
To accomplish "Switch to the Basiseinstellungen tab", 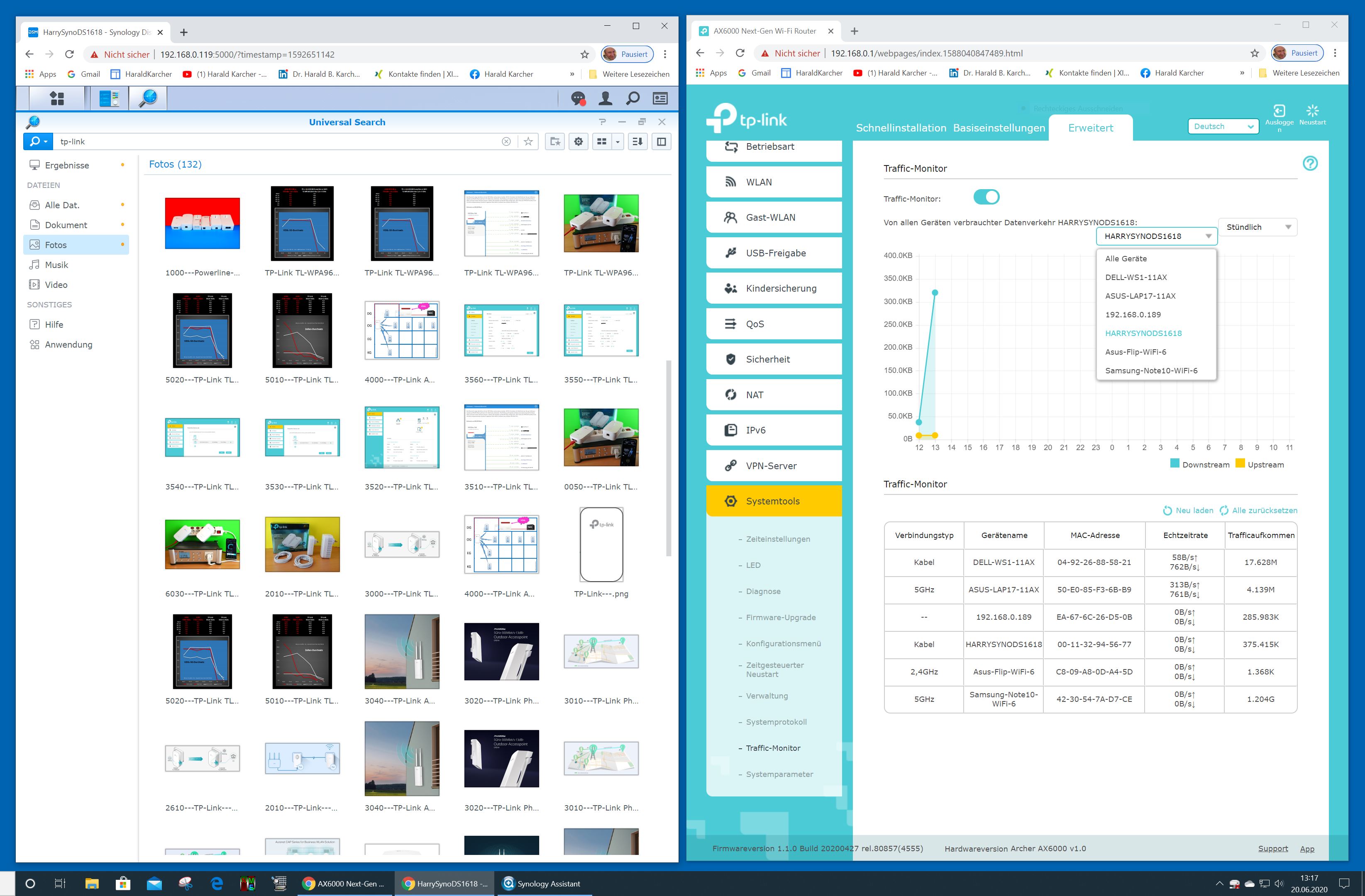I will pyautogui.click(x=999, y=128).
